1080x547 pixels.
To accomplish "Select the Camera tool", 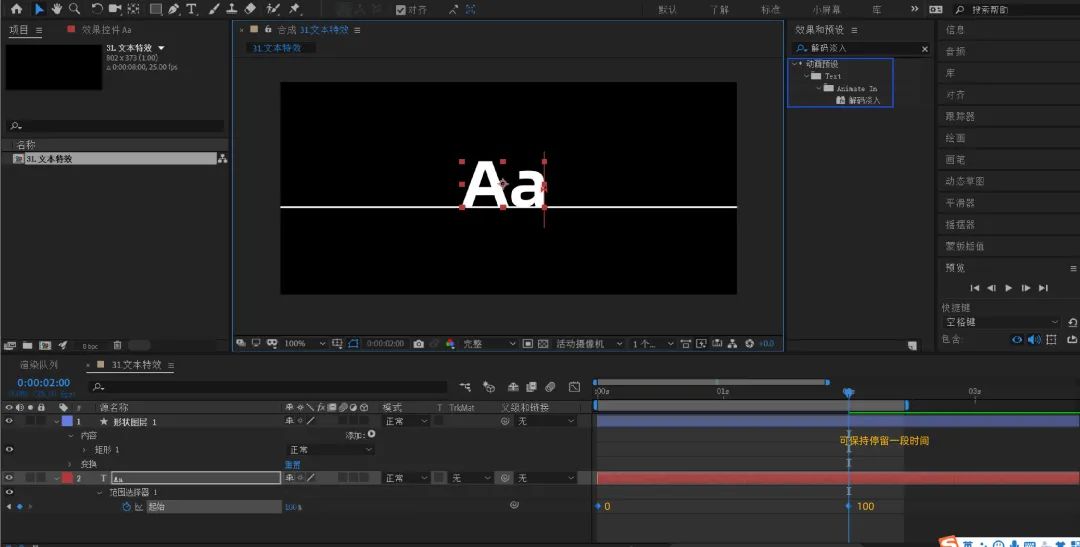I will pos(114,9).
